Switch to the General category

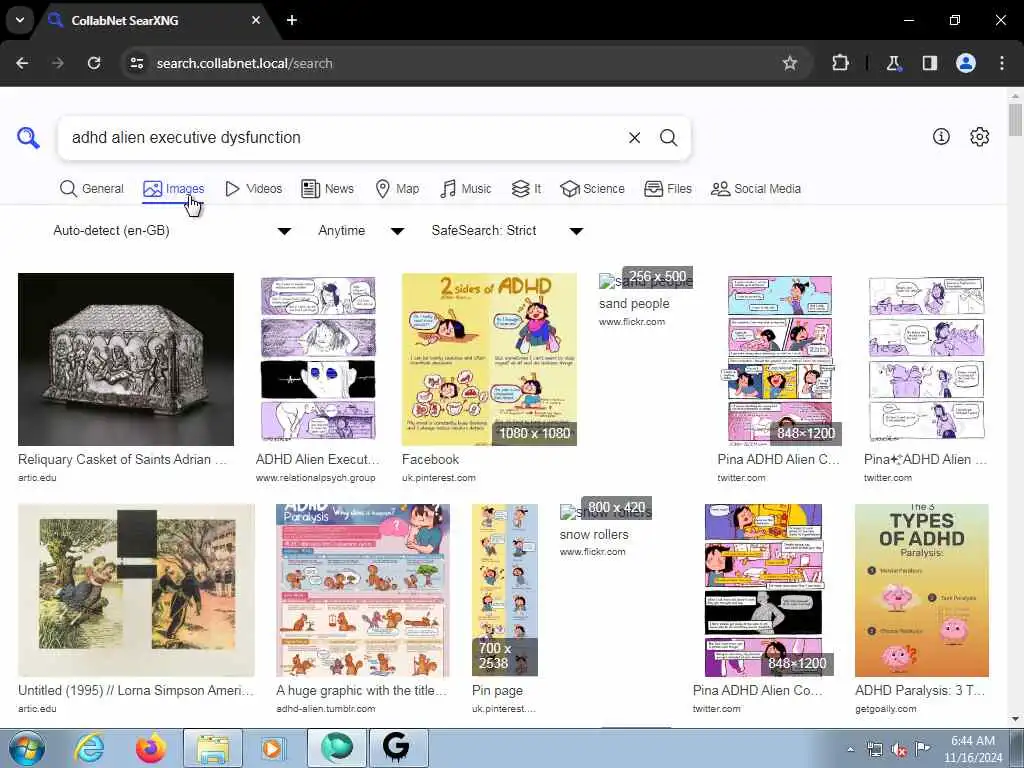(91, 189)
